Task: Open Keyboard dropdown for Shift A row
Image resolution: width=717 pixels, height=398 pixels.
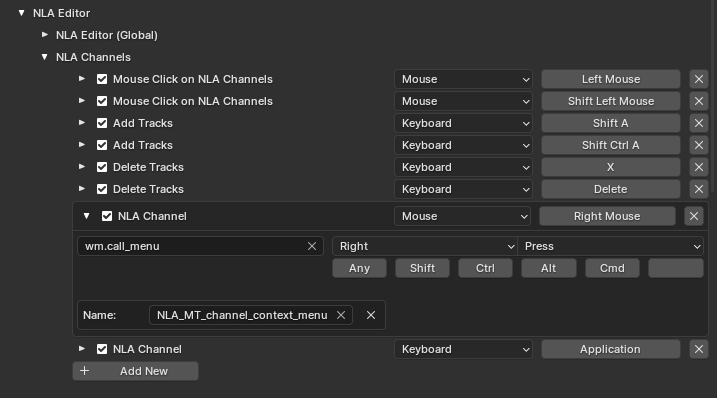Action: pyautogui.click(x=463, y=123)
